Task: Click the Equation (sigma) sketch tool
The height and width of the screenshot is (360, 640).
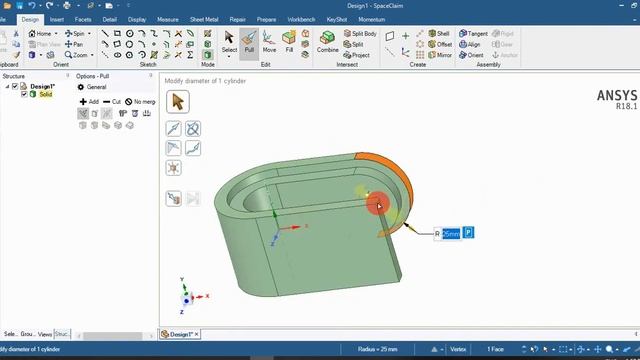Action: coord(190,55)
